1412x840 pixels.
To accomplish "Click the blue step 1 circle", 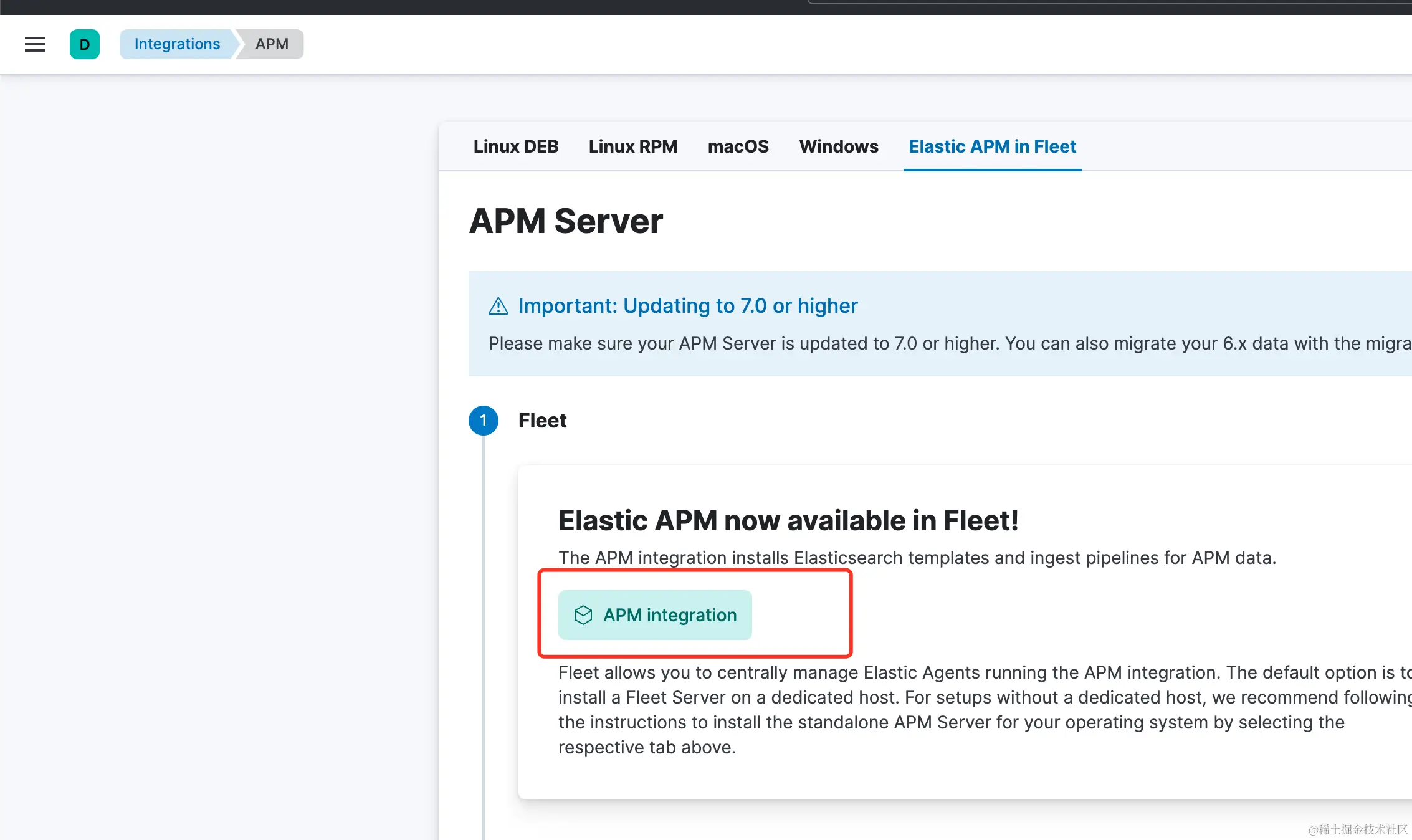I will [483, 421].
